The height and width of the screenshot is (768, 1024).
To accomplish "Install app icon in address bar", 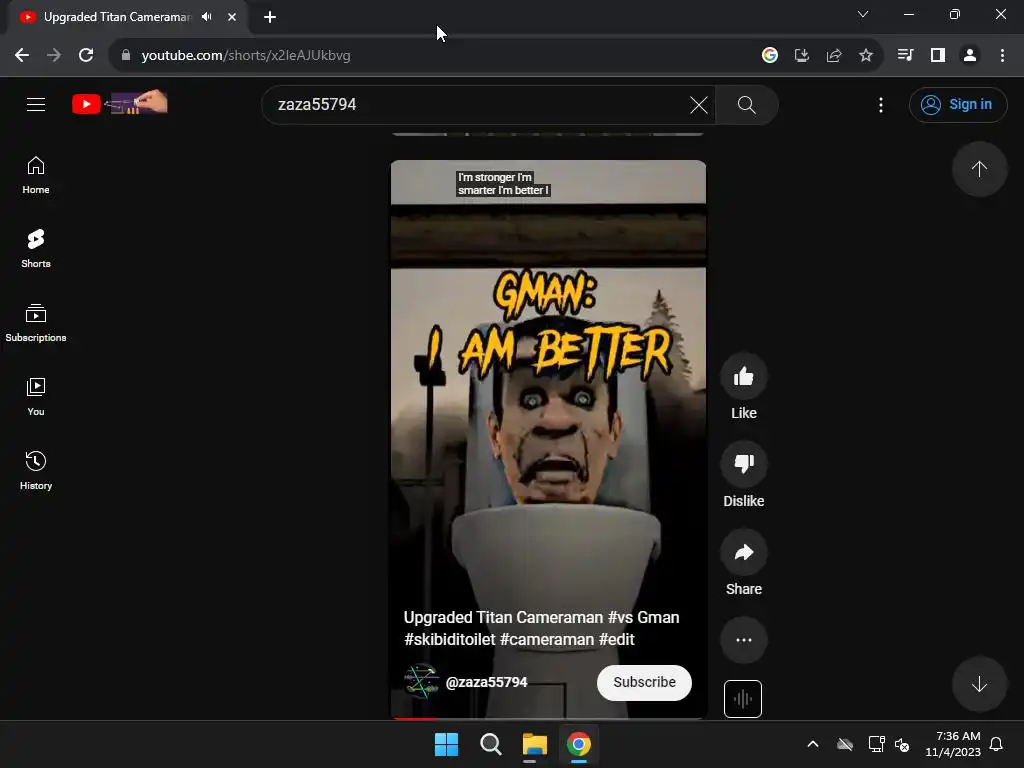I will click(x=802, y=56).
